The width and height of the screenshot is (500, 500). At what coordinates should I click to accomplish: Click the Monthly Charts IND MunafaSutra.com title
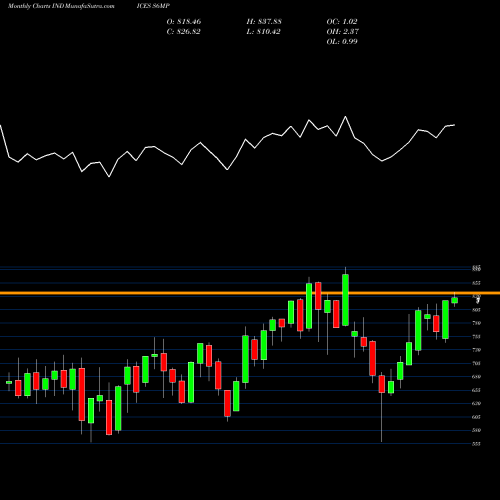61,6
